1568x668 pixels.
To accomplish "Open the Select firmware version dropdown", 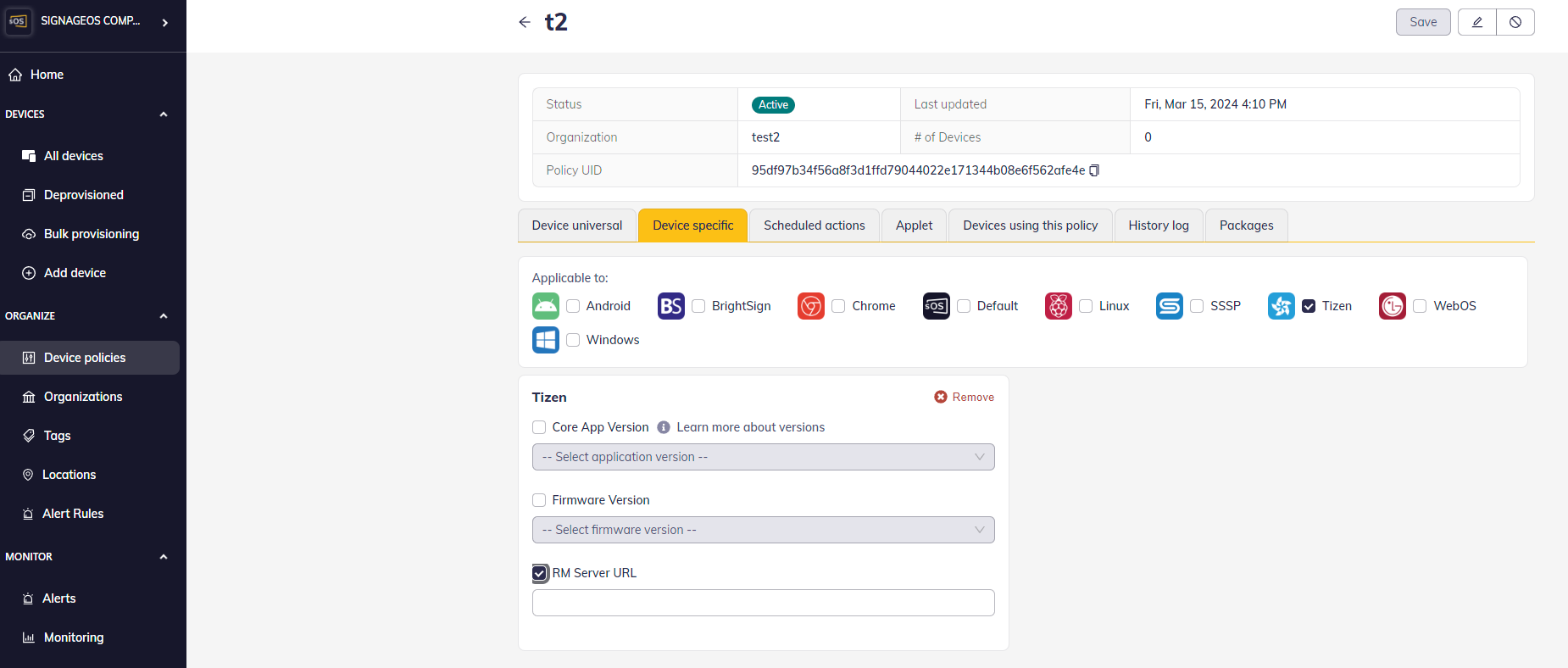I will pos(763,530).
